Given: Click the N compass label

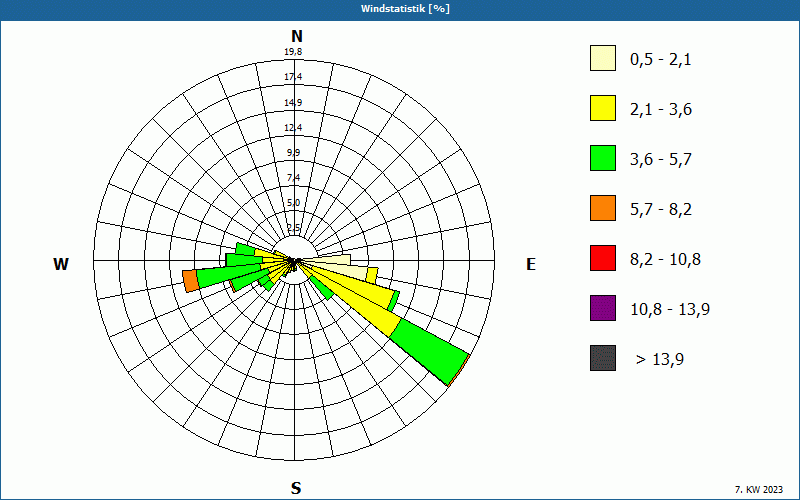Looking at the screenshot, I should (x=296, y=36).
